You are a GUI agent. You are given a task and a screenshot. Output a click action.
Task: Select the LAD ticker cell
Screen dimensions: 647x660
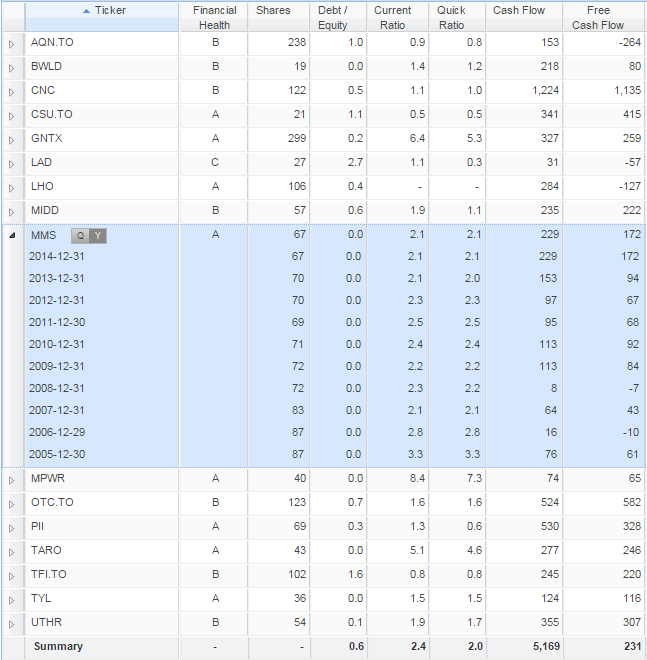point(102,162)
